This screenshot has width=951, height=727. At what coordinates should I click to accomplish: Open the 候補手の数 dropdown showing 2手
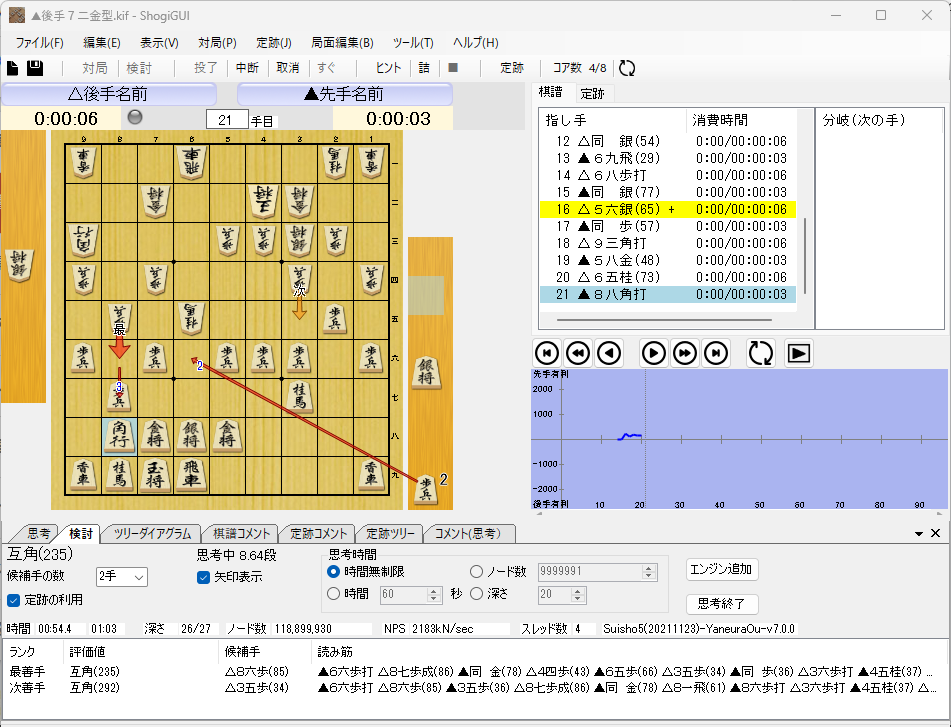[x=121, y=576]
